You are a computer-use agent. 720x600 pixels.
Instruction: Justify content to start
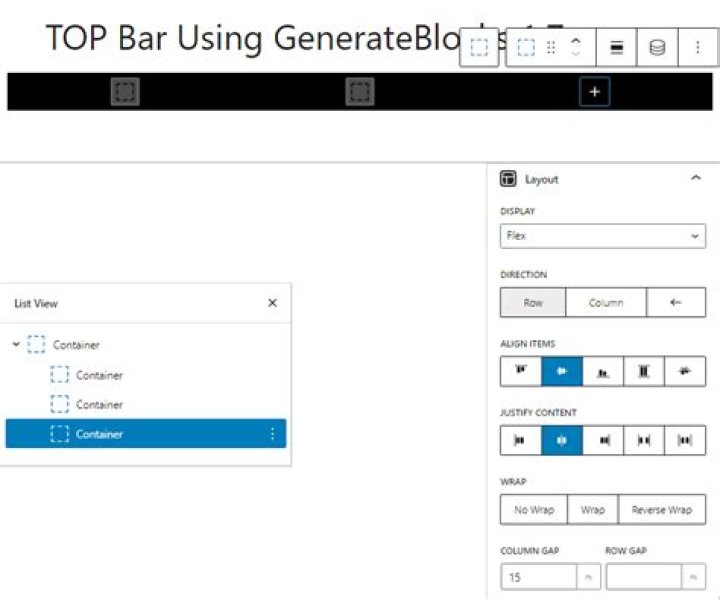click(521, 440)
